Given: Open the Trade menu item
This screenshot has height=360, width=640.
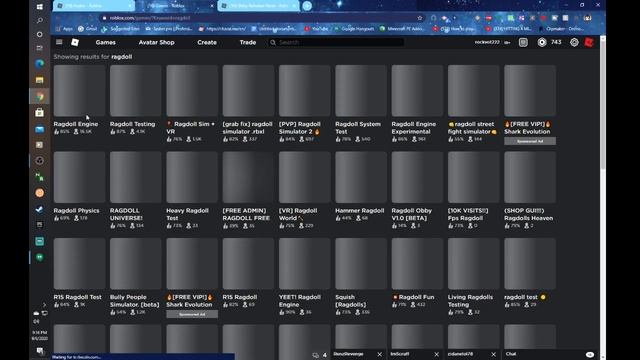Looking at the screenshot, I should (248, 42).
